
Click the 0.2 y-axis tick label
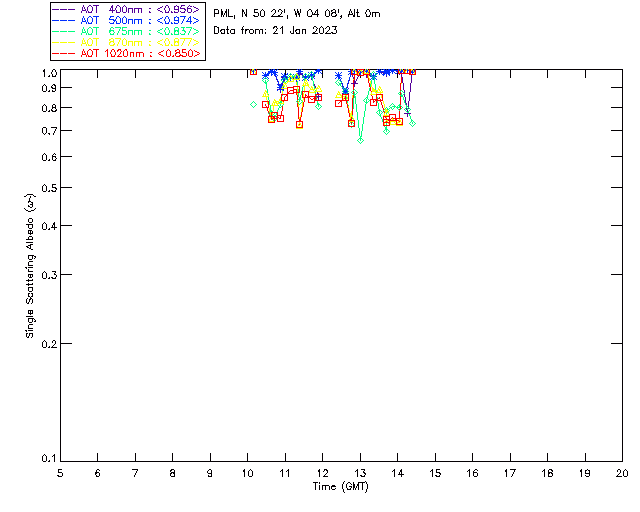click(49, 344)
